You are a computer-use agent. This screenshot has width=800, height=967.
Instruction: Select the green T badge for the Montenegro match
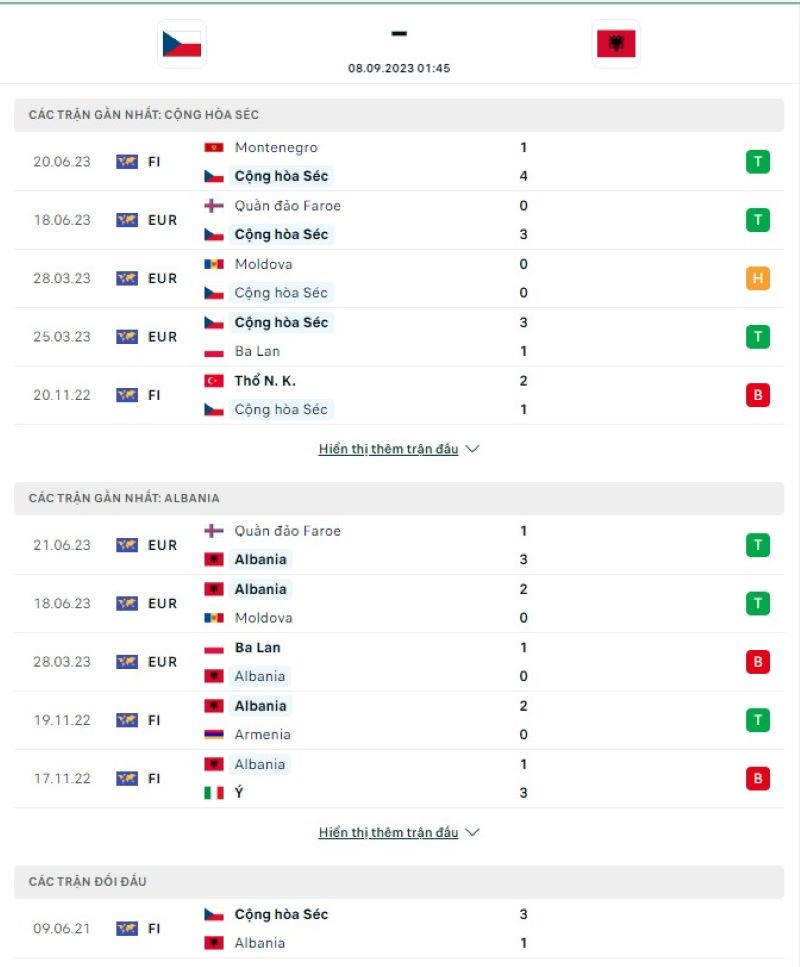(x=758, y=161)
